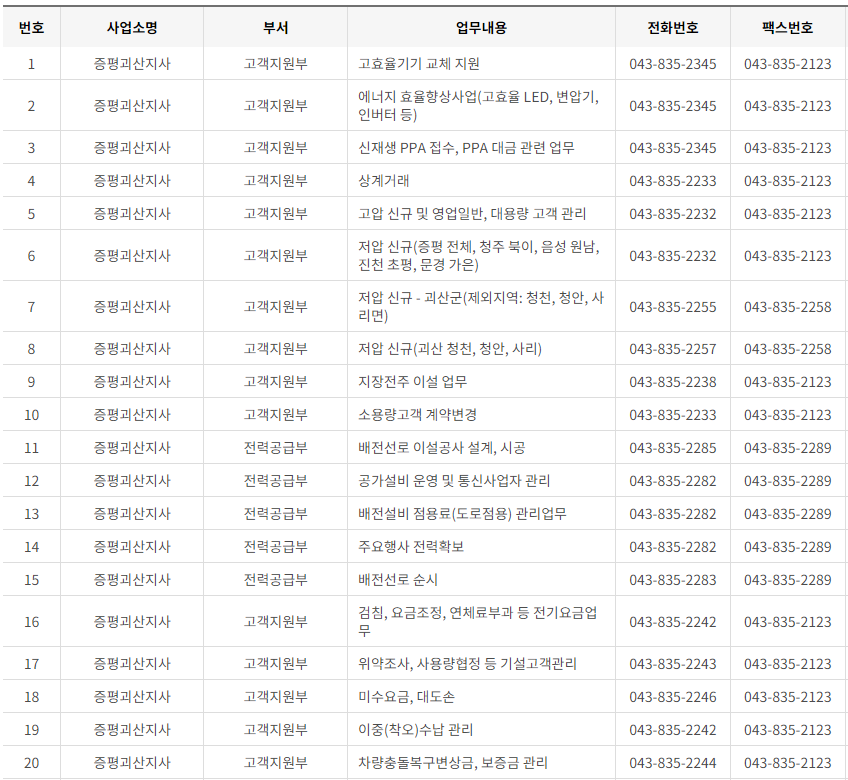The image size is (848, 780).
Task: Click the 팩스번호 column header
Action: click(x=785, y=27)
